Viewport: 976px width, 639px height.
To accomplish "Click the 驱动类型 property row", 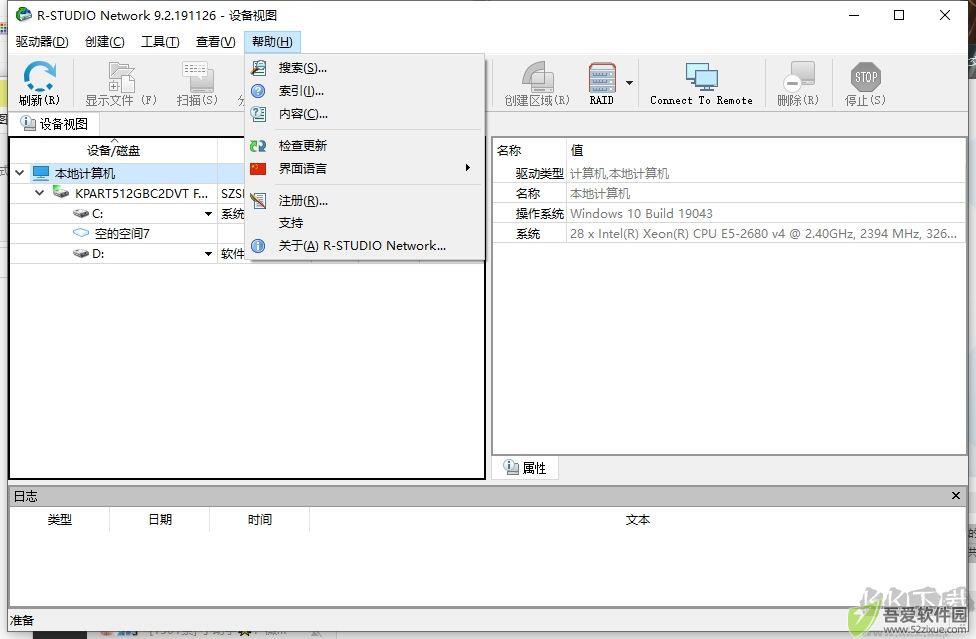I will [729, 174].
